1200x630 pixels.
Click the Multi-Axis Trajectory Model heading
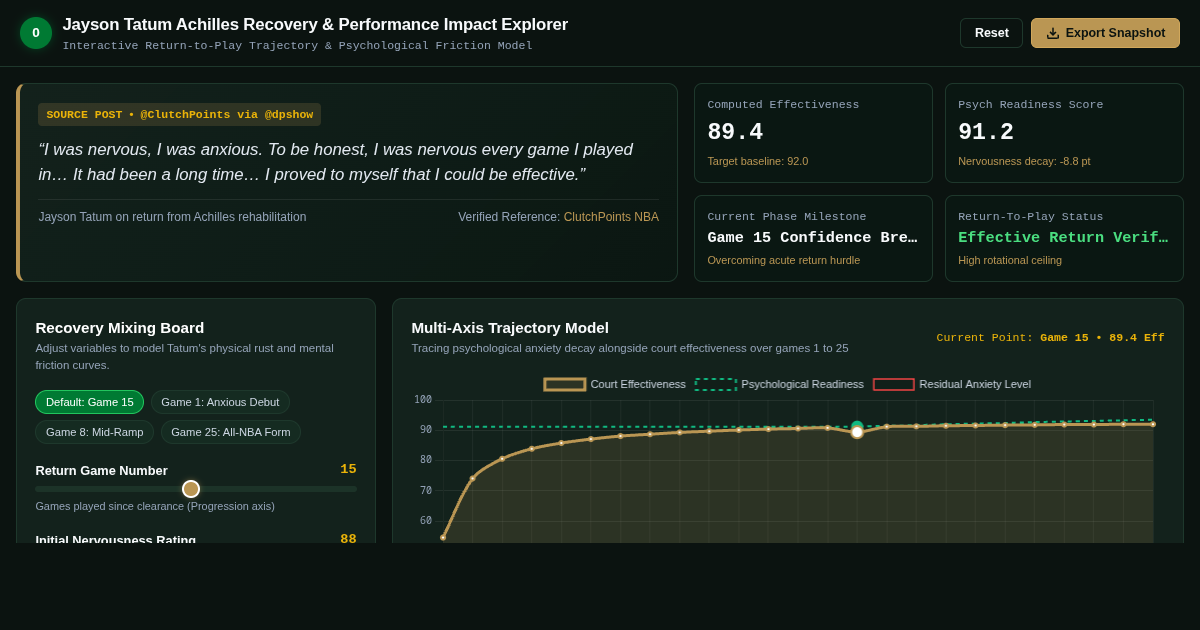tap(510, 328)
